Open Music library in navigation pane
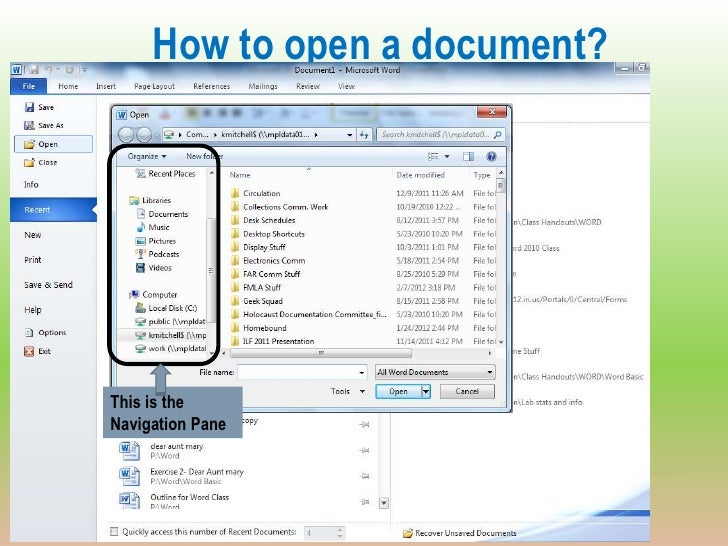 (153, 228)
